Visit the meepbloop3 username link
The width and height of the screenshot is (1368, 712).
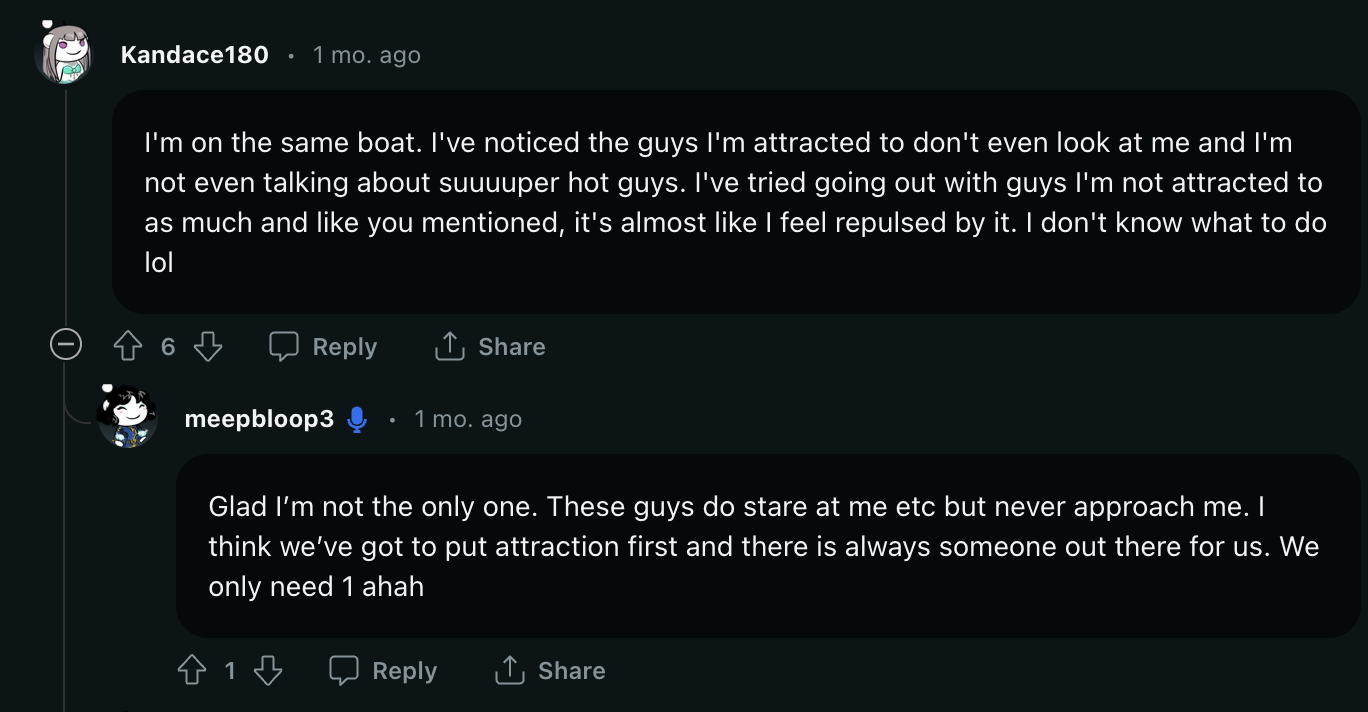259,419
